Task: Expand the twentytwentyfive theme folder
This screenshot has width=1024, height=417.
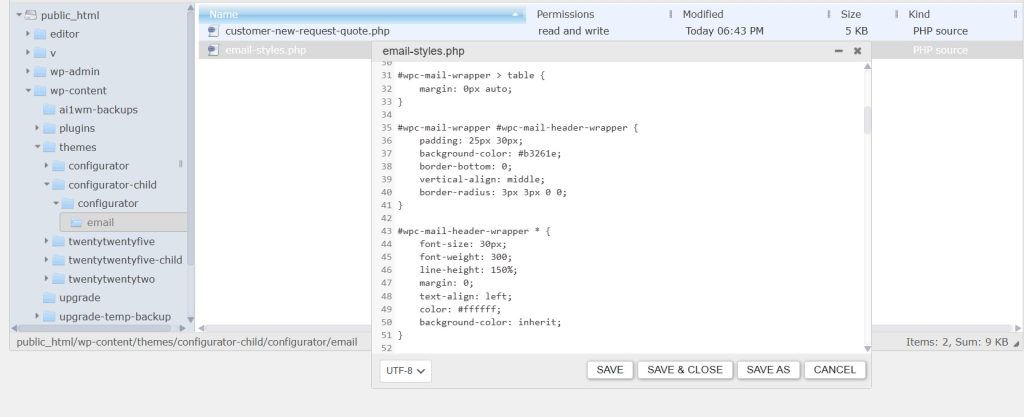Action: tap(46, 241)
